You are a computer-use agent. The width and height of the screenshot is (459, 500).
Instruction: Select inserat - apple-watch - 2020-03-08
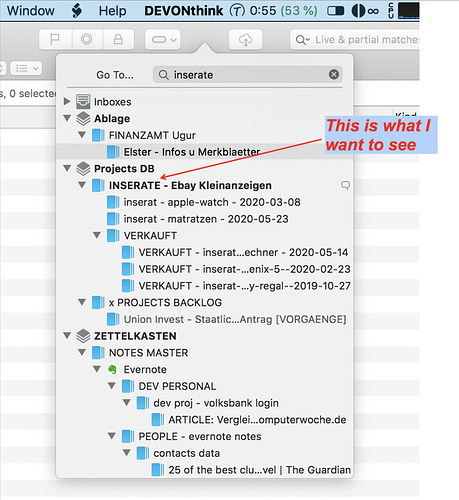[x=212, y=202]
